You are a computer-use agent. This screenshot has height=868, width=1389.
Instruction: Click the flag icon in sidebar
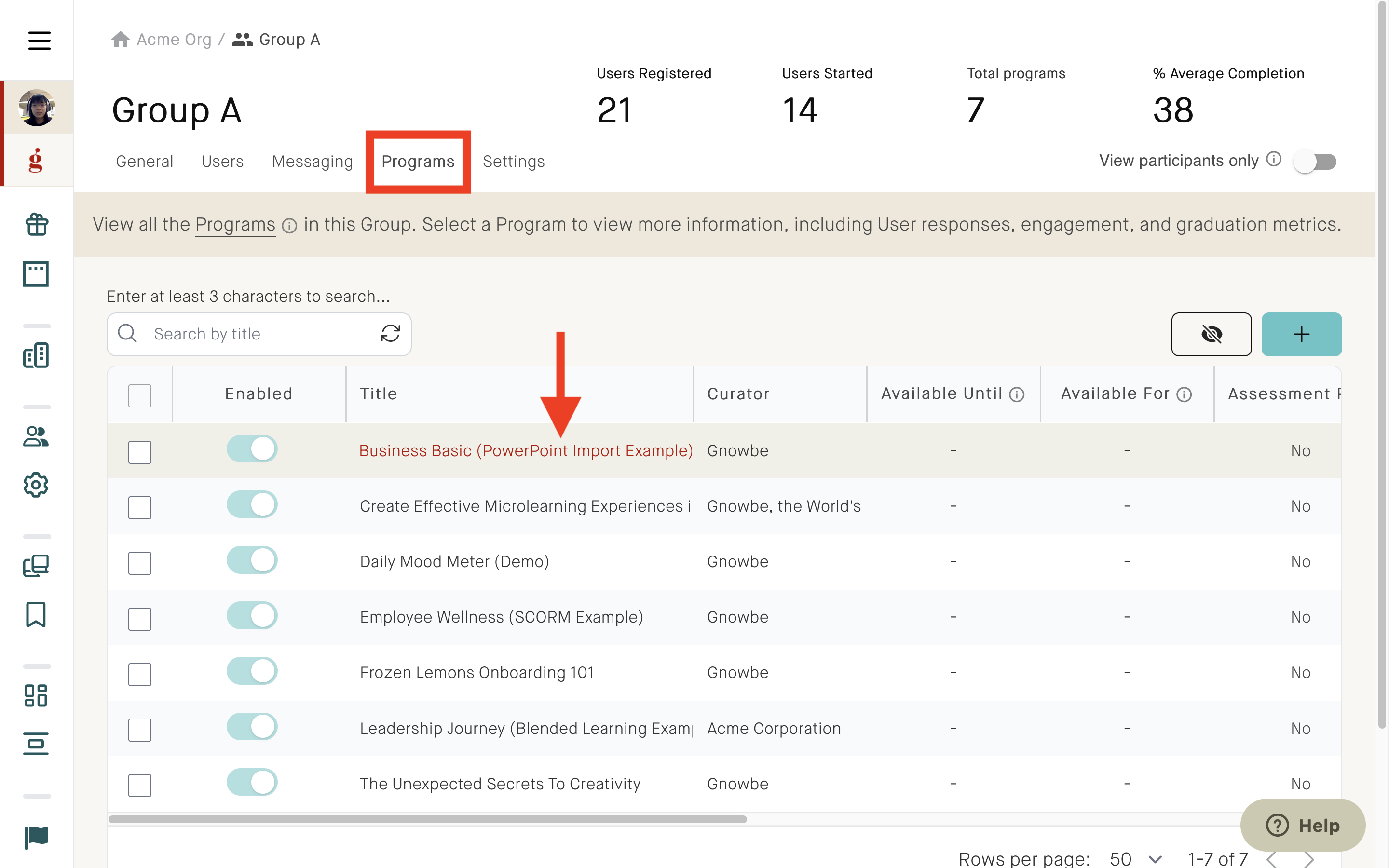(36, 837)
